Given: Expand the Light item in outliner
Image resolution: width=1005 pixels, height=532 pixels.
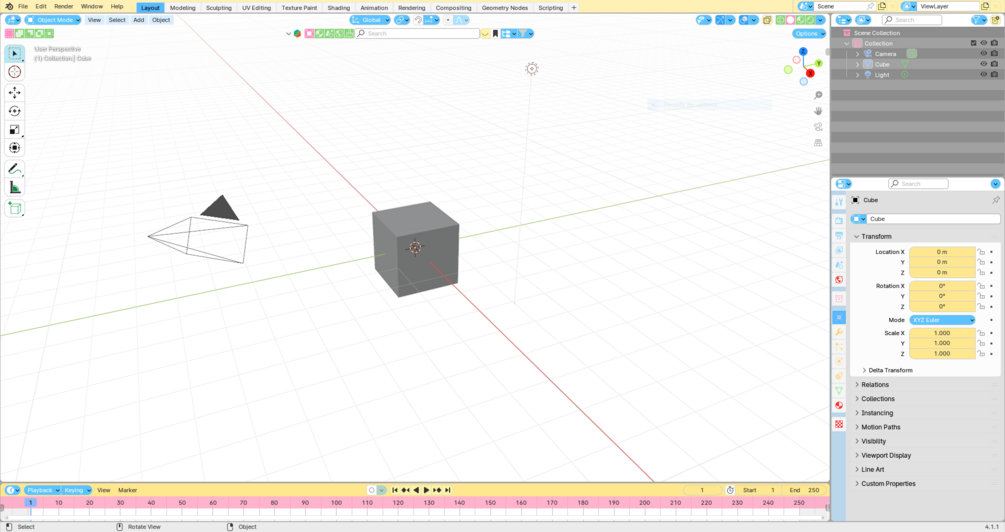Looking at the screenshot, I should (858, 74).
